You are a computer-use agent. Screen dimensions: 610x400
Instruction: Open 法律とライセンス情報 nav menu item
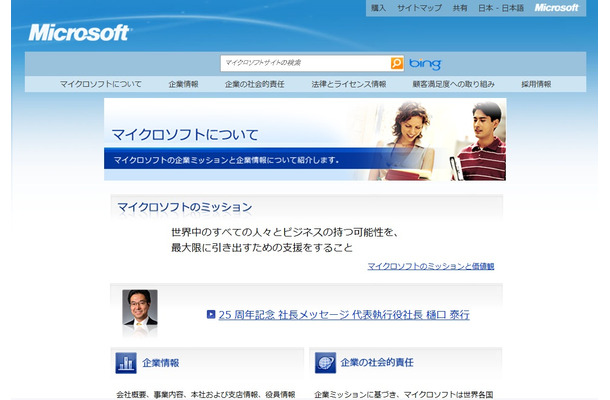click(x=349, y=84)
